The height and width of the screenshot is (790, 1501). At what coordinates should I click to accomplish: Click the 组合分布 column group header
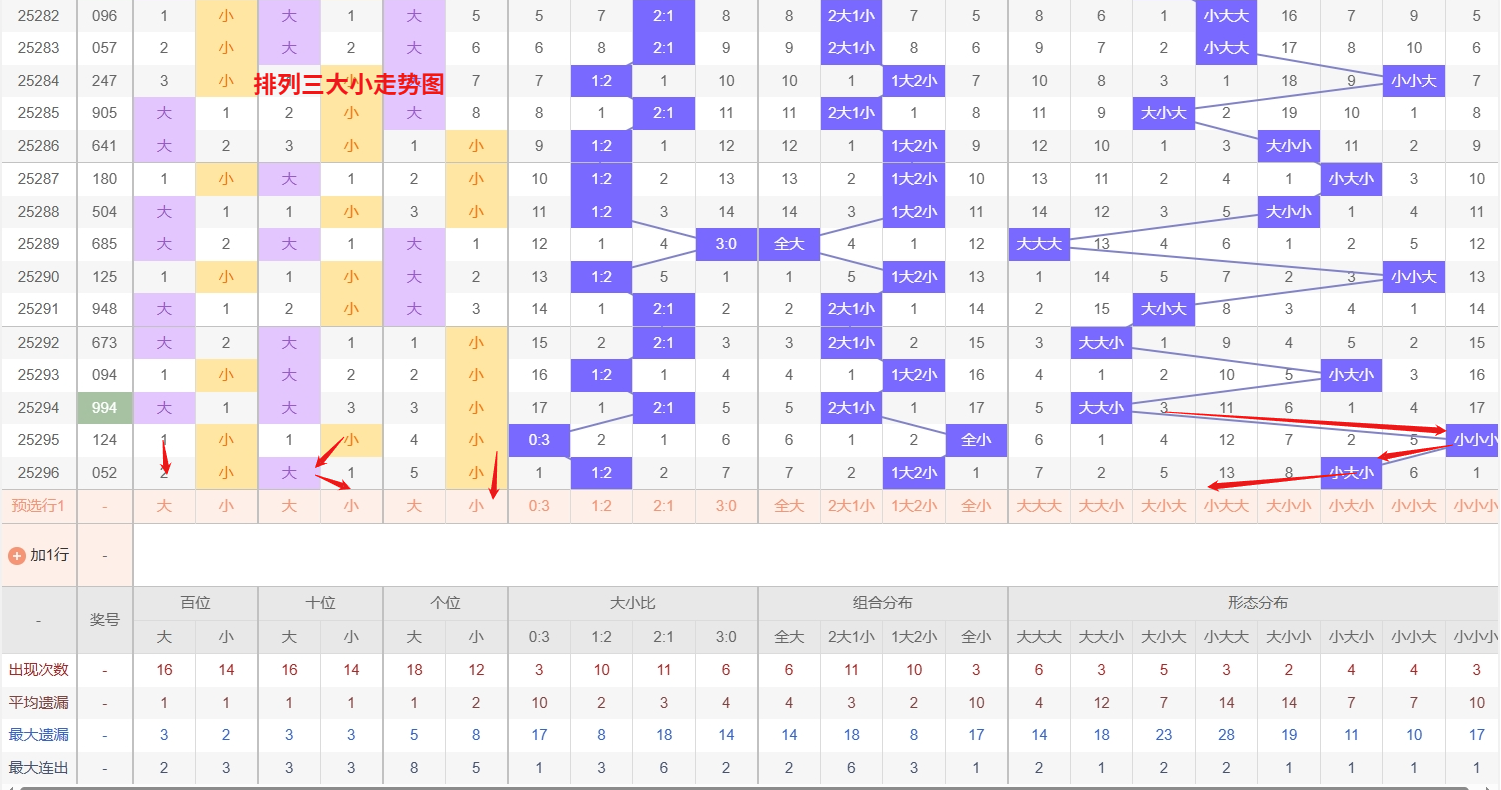[x=882, y=603]
